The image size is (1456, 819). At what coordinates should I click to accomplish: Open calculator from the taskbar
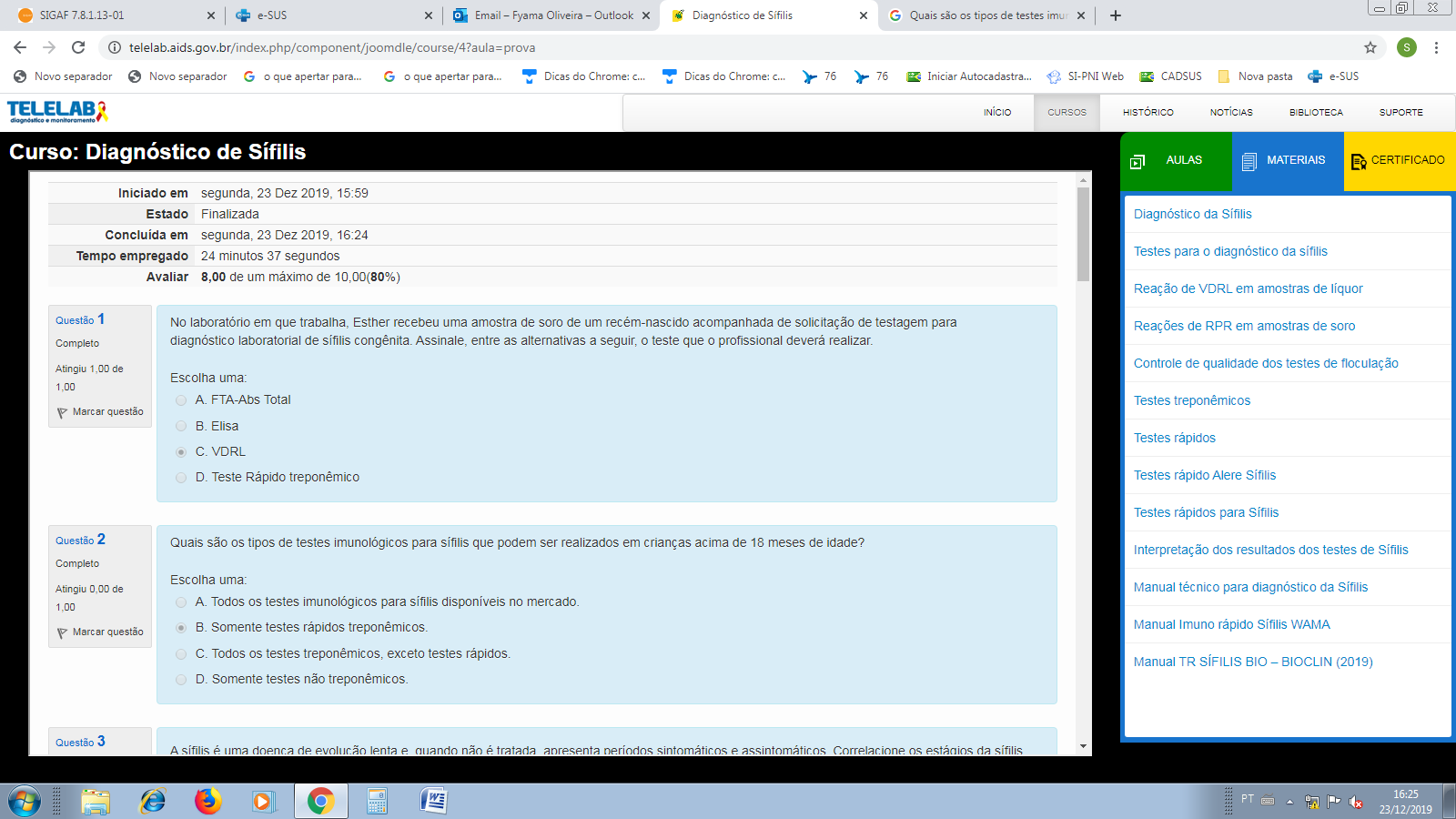tap(377, 802)
